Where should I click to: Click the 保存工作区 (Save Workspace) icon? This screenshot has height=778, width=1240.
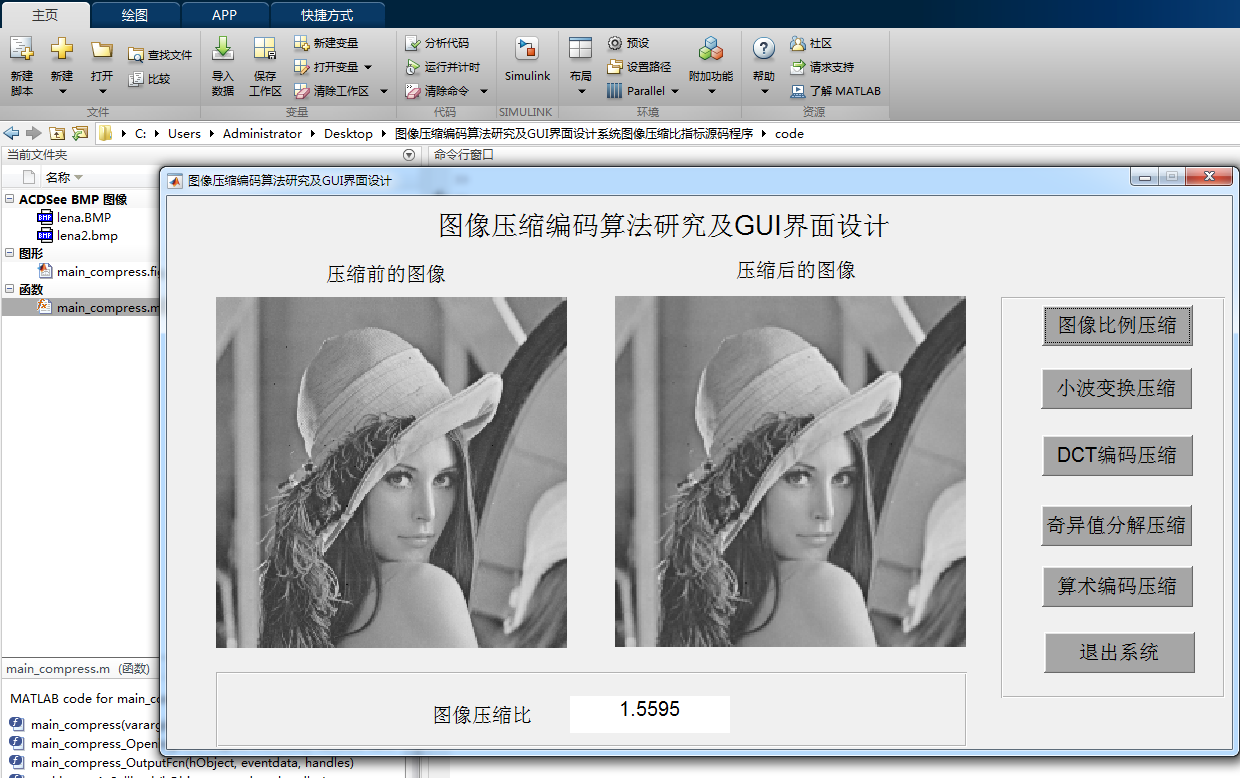265,48
